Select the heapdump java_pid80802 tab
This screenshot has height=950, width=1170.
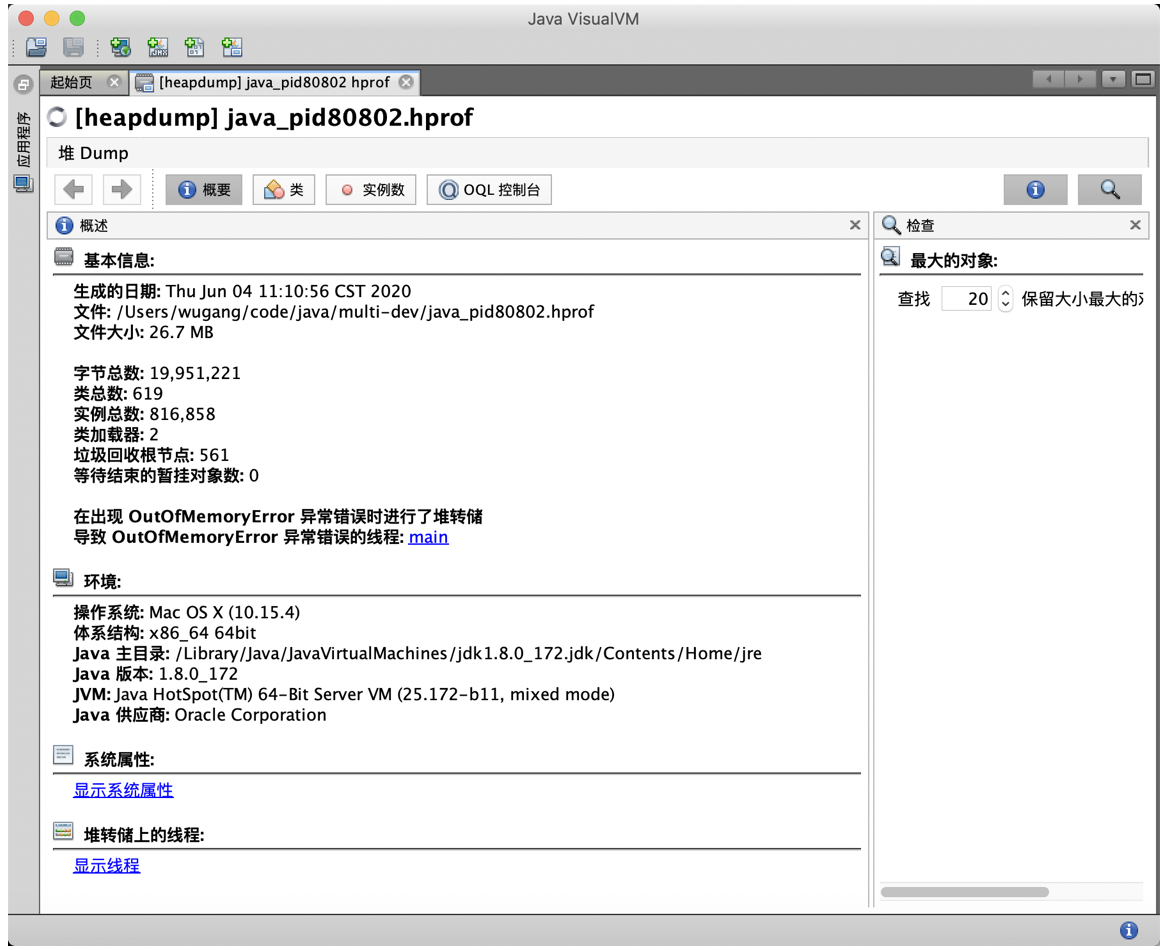[274, 82]
